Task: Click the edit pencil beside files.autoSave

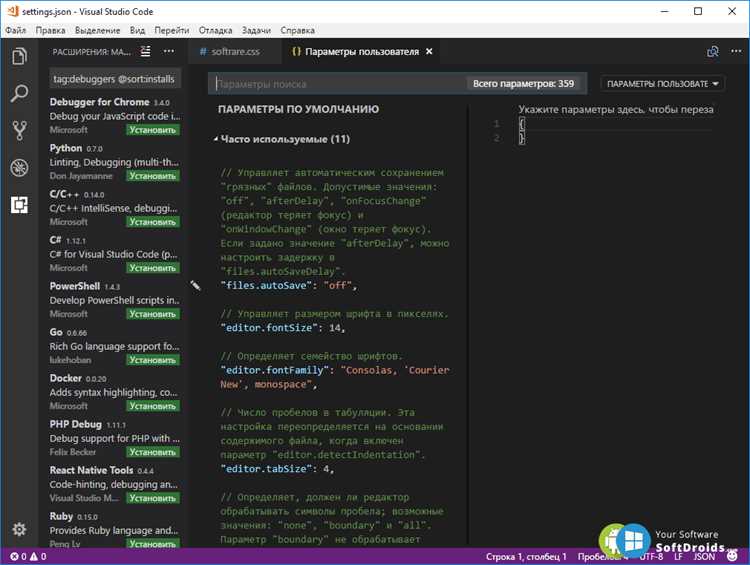Action: click(x=195, y=286)
